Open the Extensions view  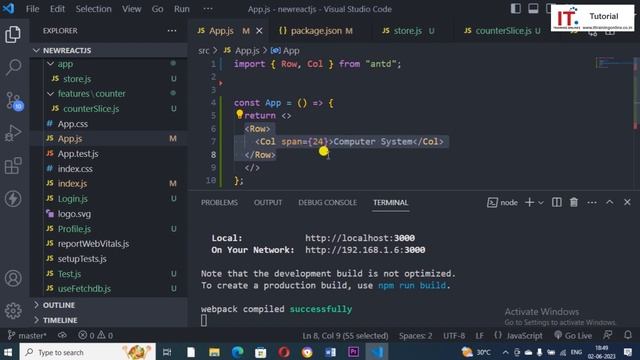[x=13, y=166]
